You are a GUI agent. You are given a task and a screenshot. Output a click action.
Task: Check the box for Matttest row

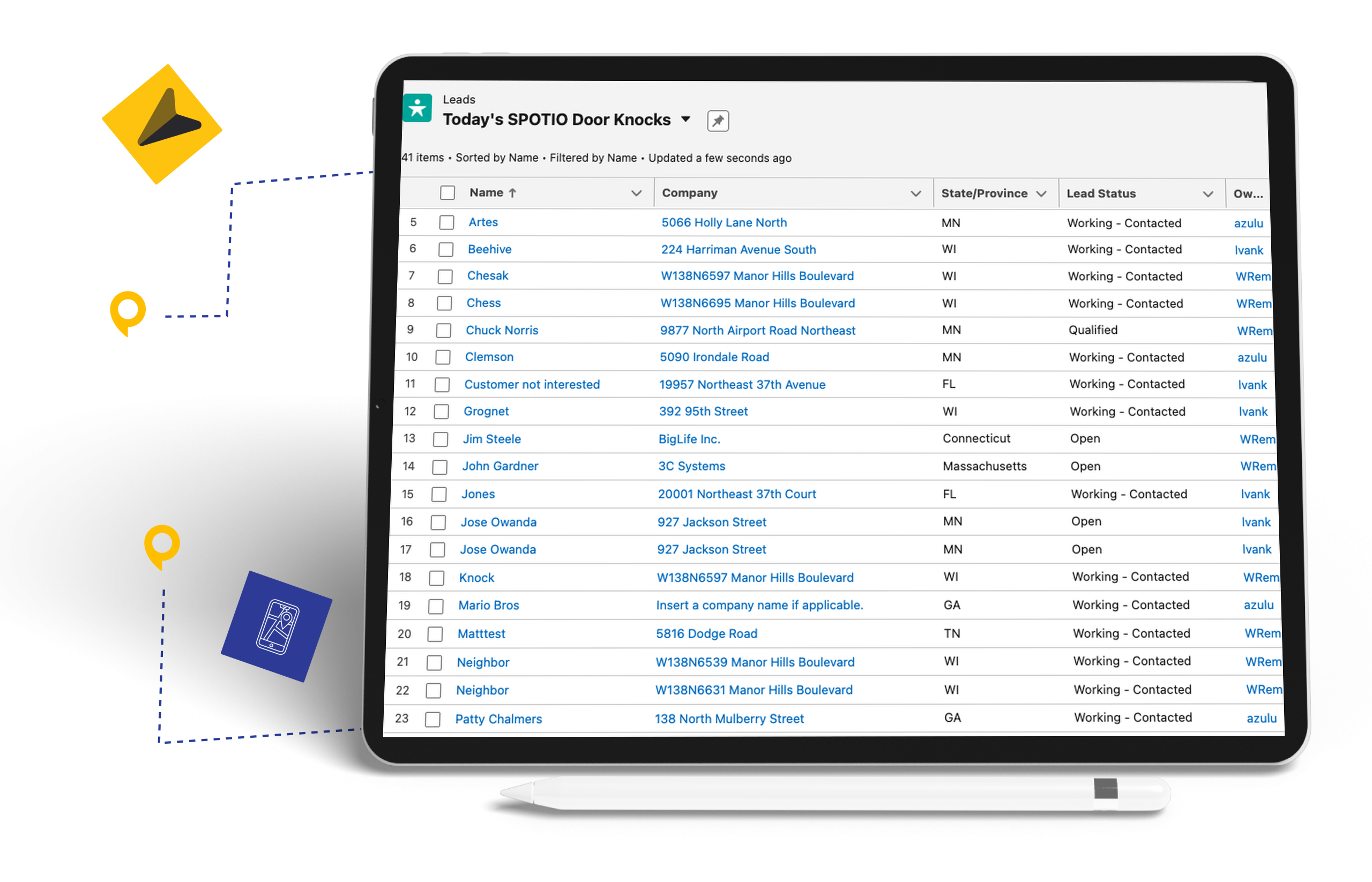tap(435, 634)
